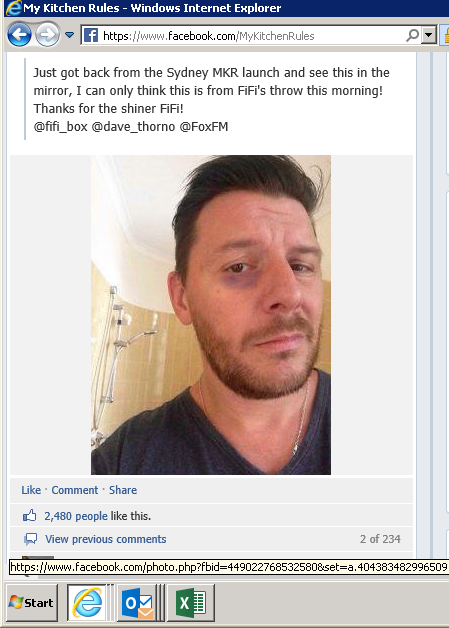
Task: Expand the address bar autocomplete dropdown
Action: point(429,36)
